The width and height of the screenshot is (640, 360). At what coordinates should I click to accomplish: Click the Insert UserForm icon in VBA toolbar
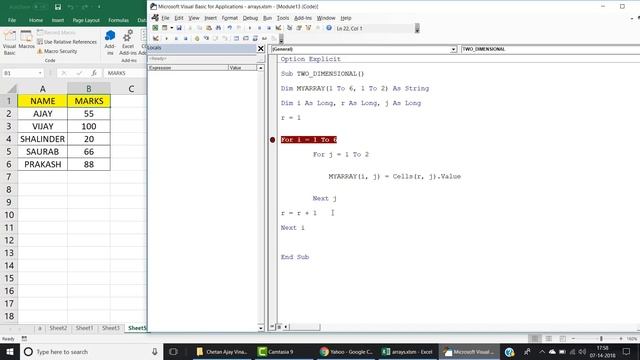164,28
